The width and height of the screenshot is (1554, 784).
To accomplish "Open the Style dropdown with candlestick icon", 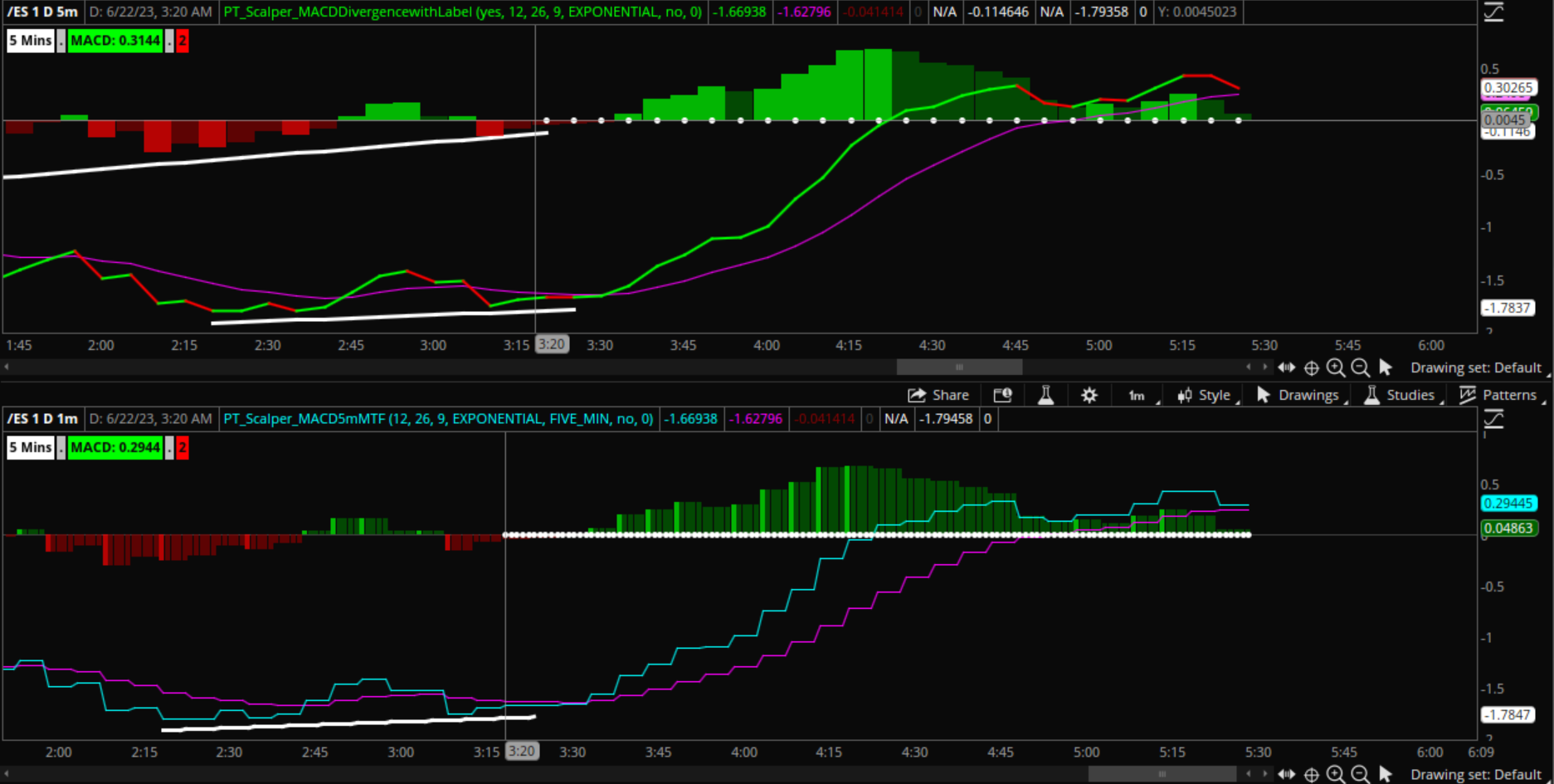I will tap(1204, 396).
